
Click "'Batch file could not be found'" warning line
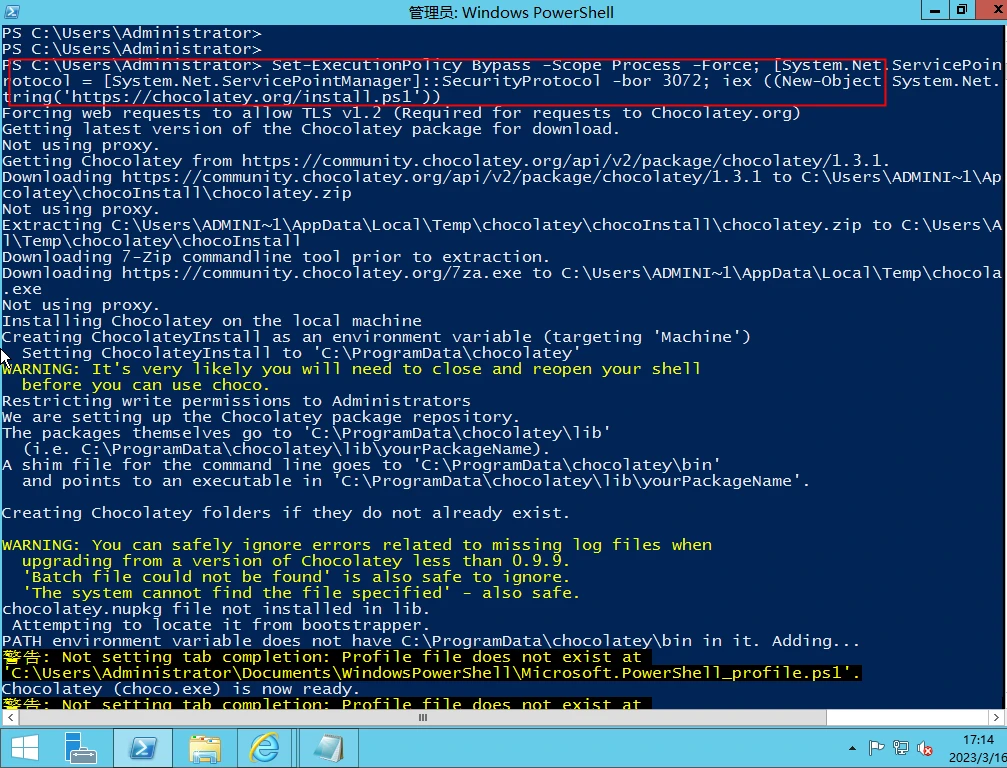click(x=296, y=577)
